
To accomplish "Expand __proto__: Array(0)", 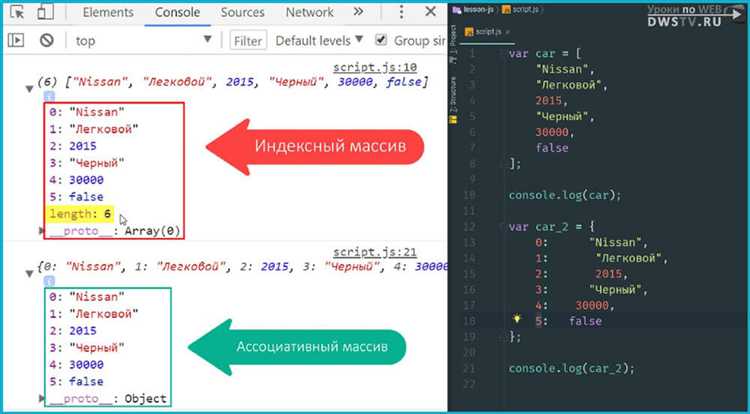I will pyautogui.click(x=42, y=231).
